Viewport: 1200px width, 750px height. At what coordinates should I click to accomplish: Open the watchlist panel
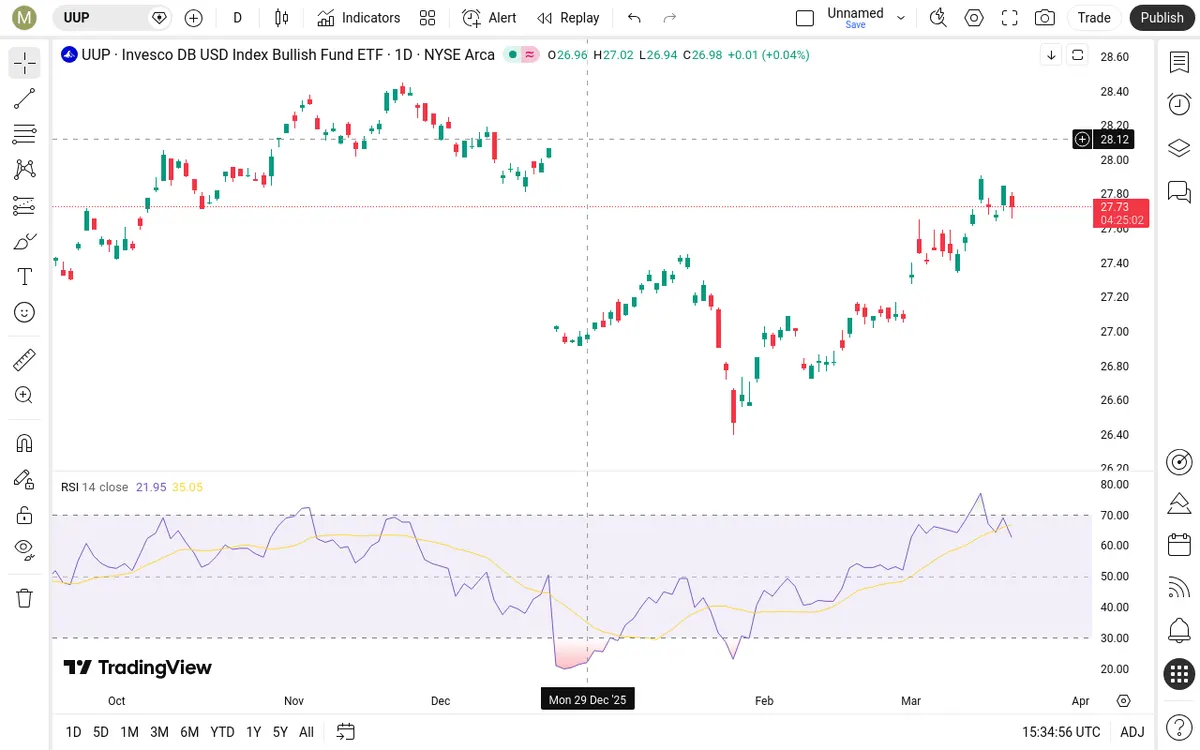click(x=1179, y=63)
